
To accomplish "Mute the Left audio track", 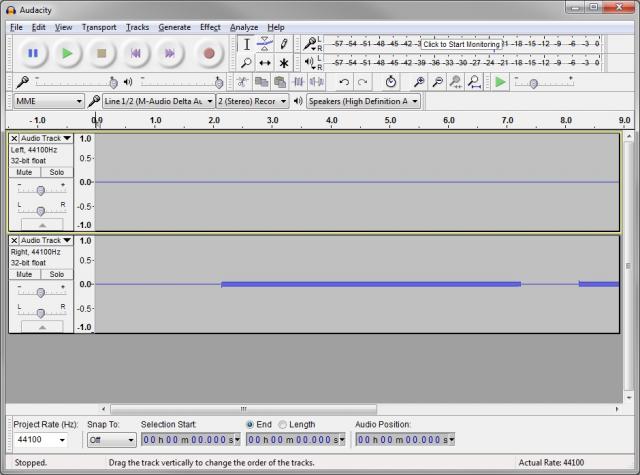I will pos(24,172).
